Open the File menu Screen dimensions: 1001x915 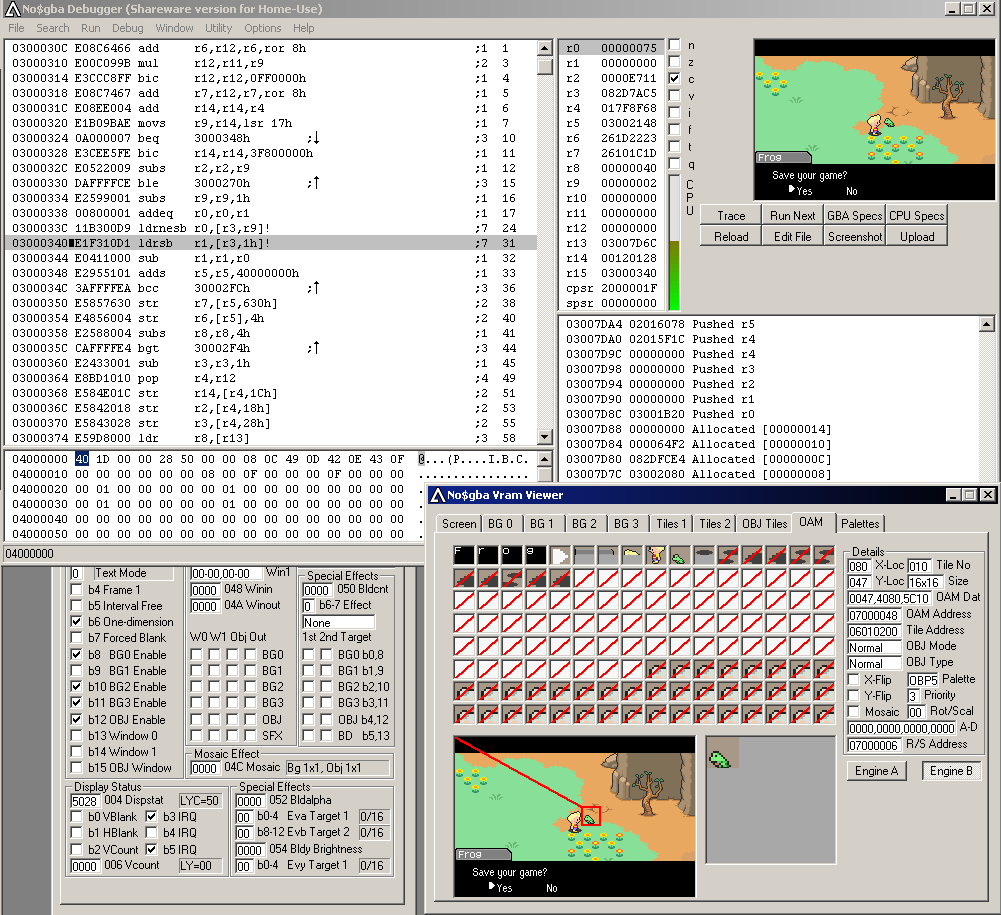click(x=16, y=28)
